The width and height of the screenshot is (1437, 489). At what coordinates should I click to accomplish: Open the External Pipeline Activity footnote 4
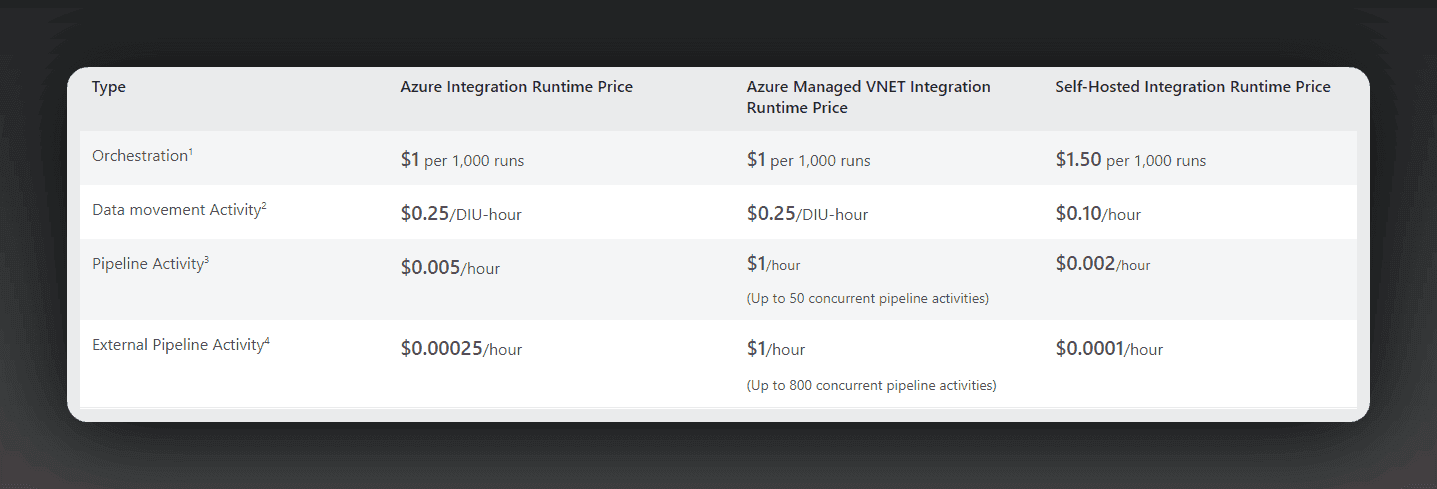tap(267, 341)
